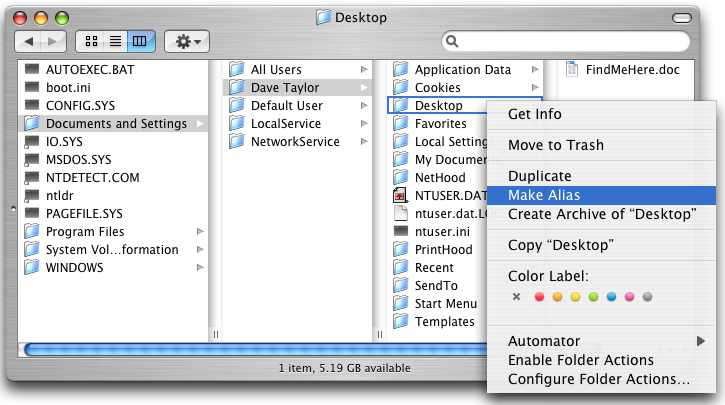725x405 pixels.
Task: Click the LocalService folder icon
Action: [237, 123]
